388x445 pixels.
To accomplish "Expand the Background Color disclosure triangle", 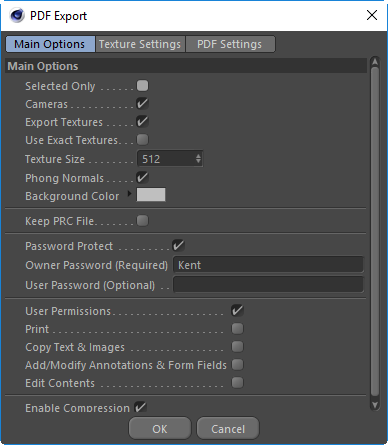I will click(x=129, y=194).
